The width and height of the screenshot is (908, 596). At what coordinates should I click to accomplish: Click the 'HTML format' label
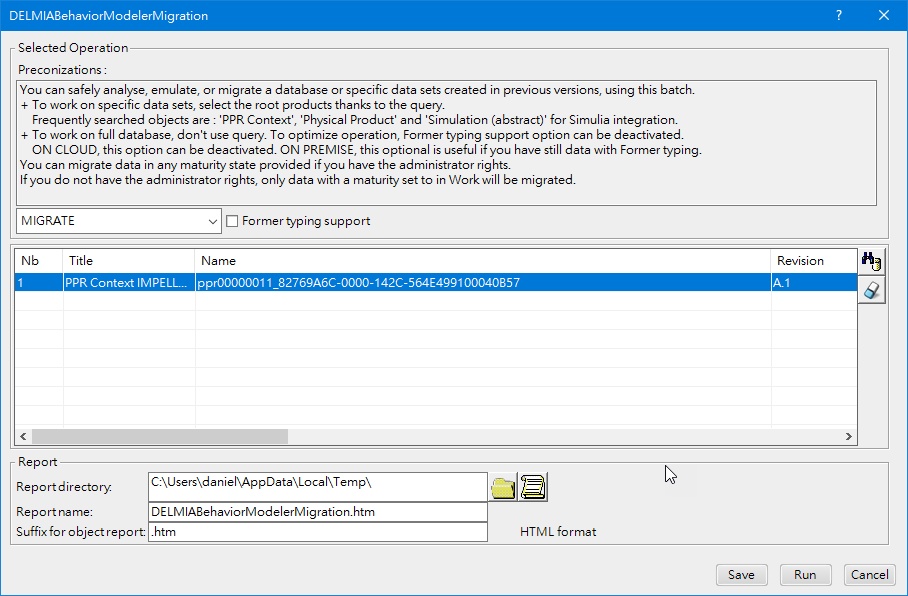coord(558,532)
